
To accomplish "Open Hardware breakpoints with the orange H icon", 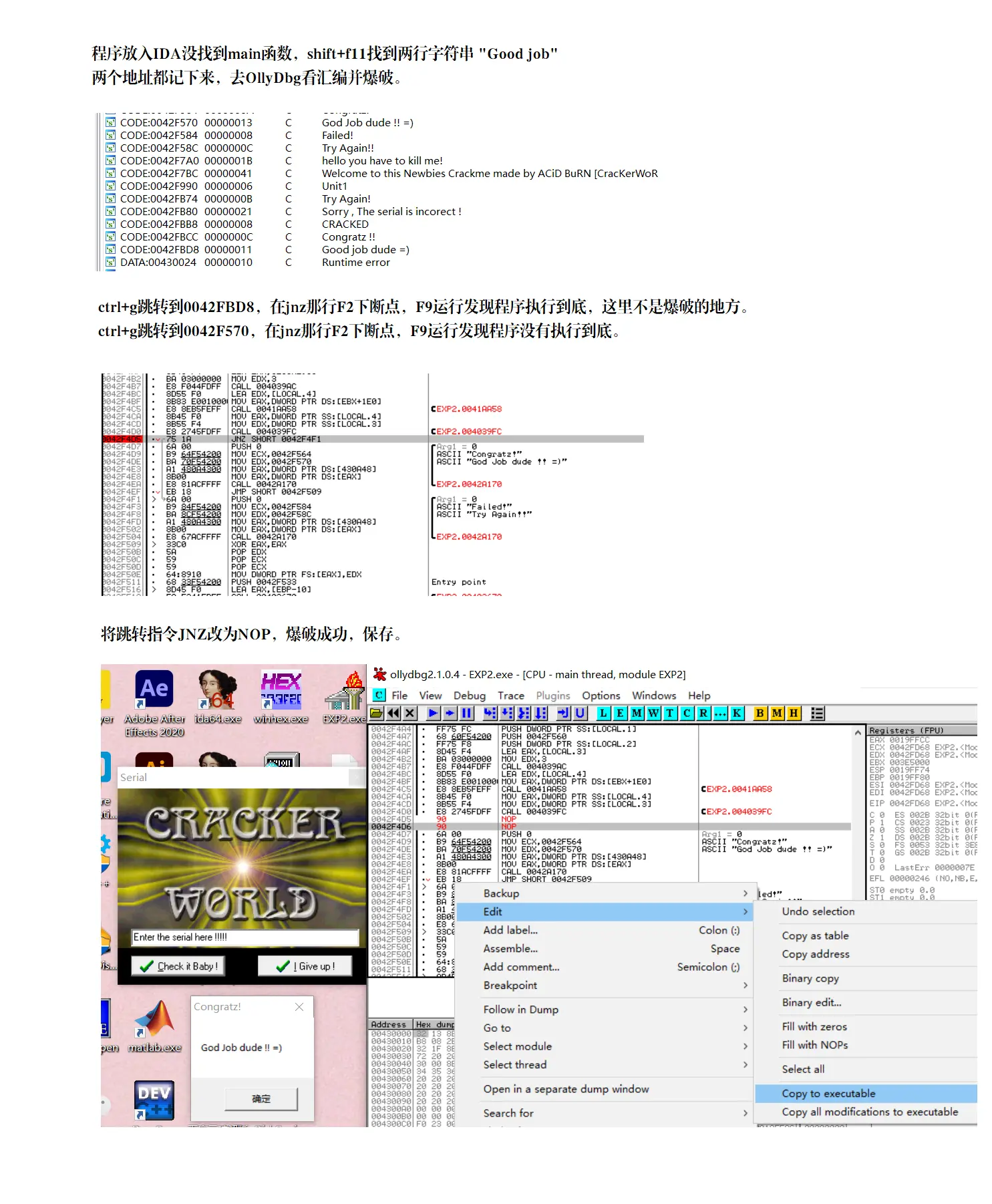I will [793, 713].
